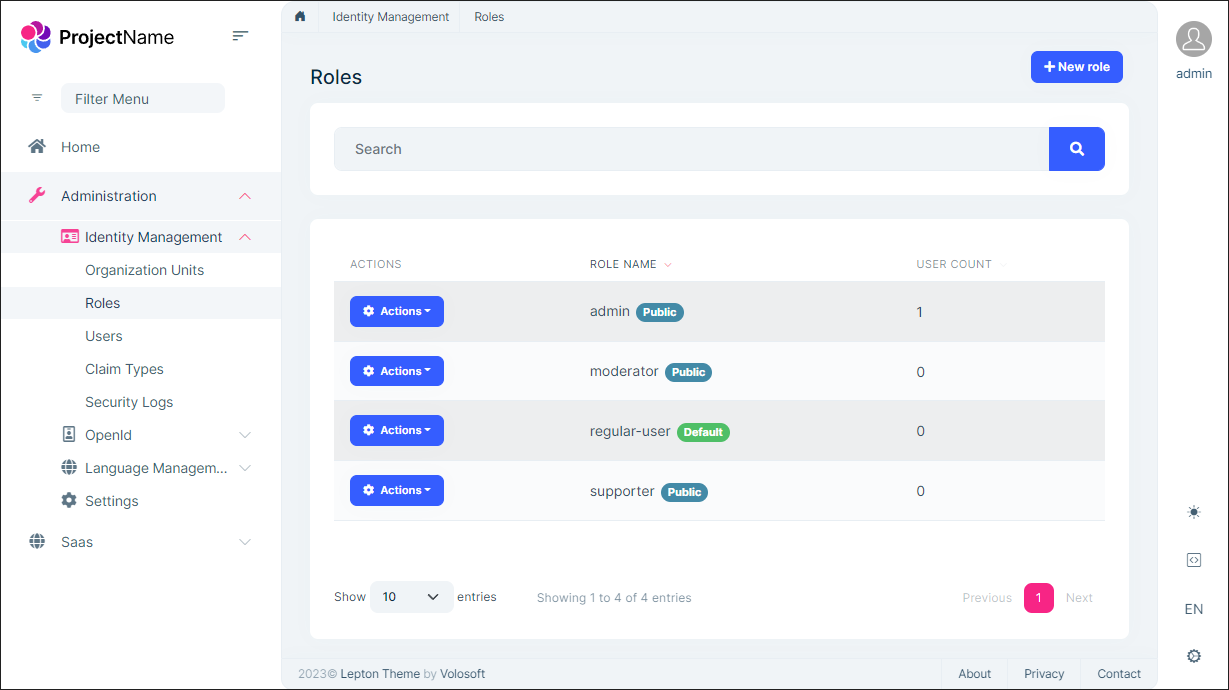
Task: Click the admin avatar icon
Action: 1193,40
